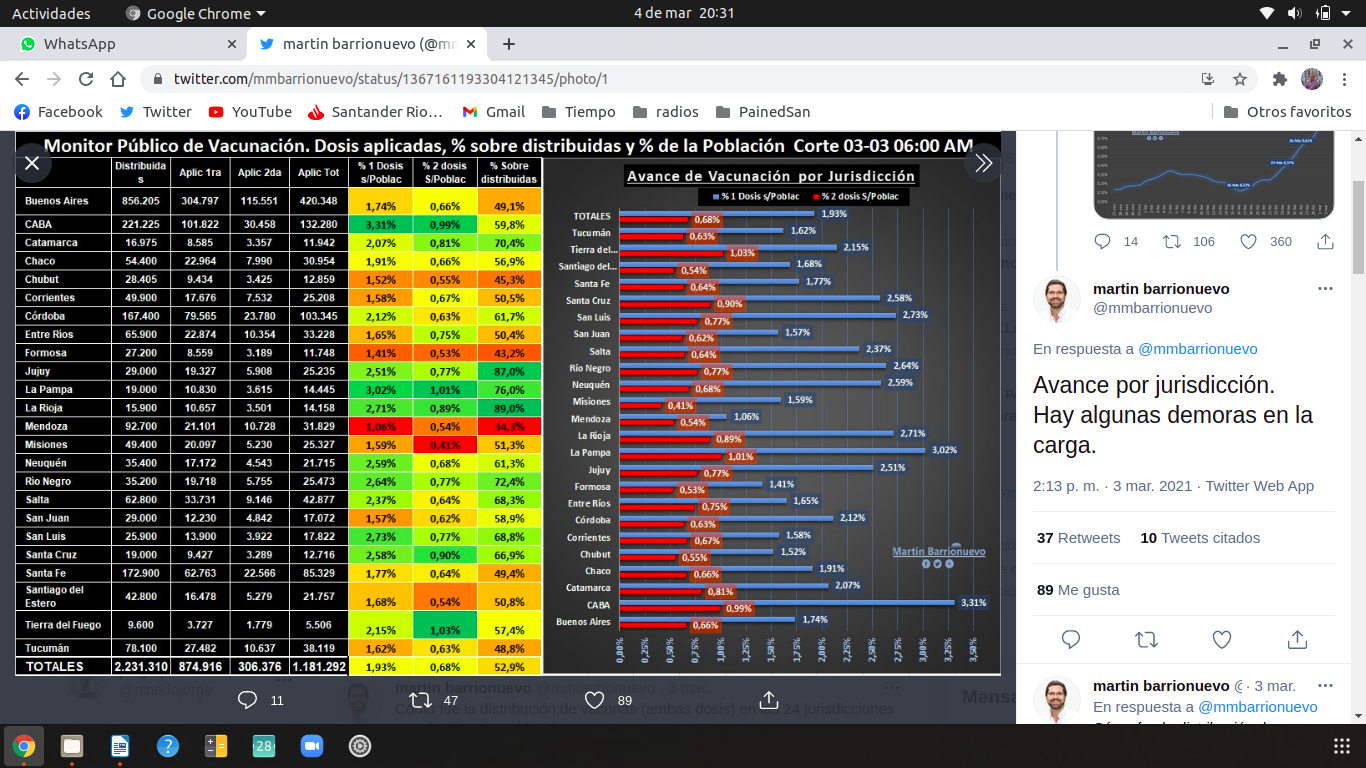Close the photo viewer with X button
This screenshot has height=768, width=1366.
(32, 163)
